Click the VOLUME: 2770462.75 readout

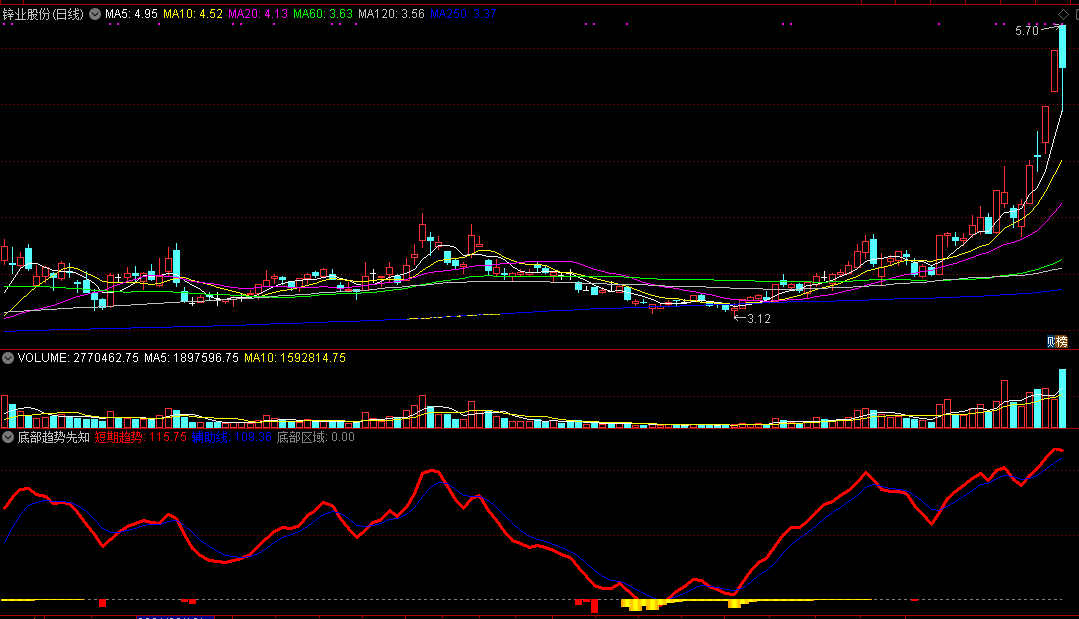78,358
